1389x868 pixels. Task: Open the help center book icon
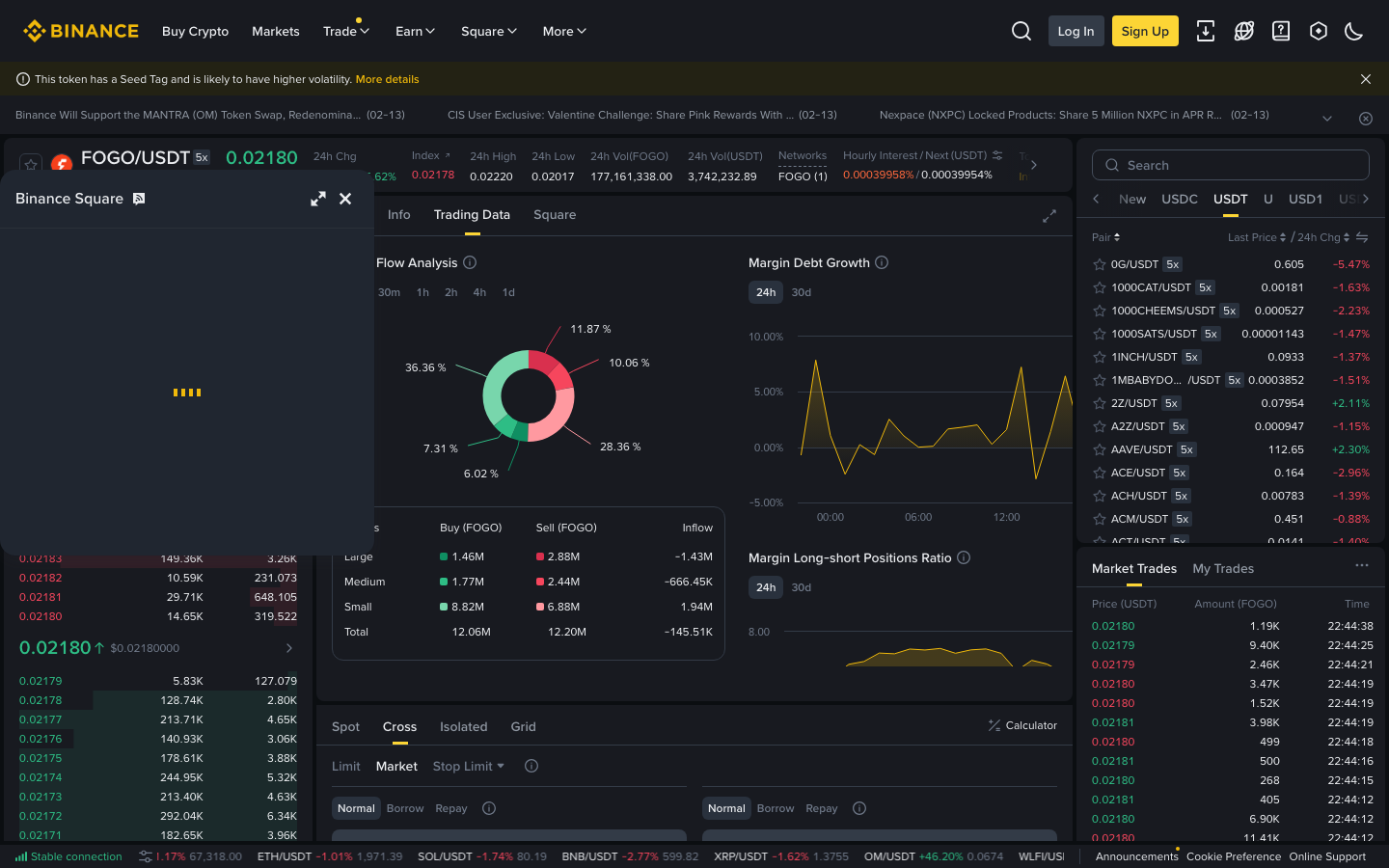tap(1281, 31)
